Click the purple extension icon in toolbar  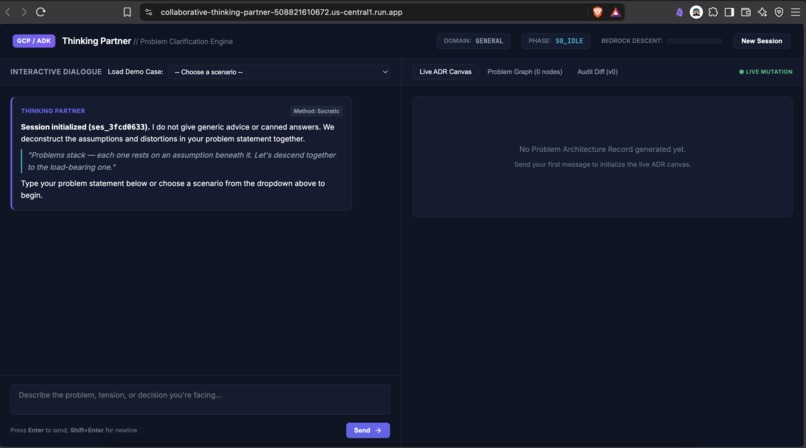click(680, 12)
